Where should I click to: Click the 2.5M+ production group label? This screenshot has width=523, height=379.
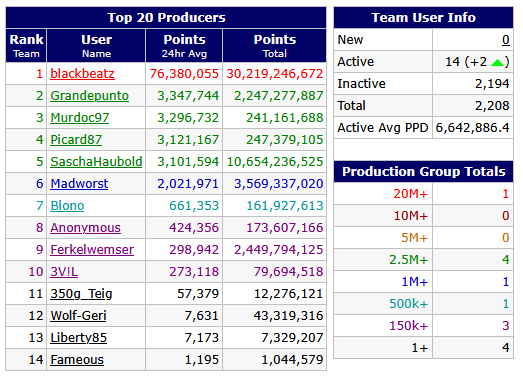tap(408, 260)
